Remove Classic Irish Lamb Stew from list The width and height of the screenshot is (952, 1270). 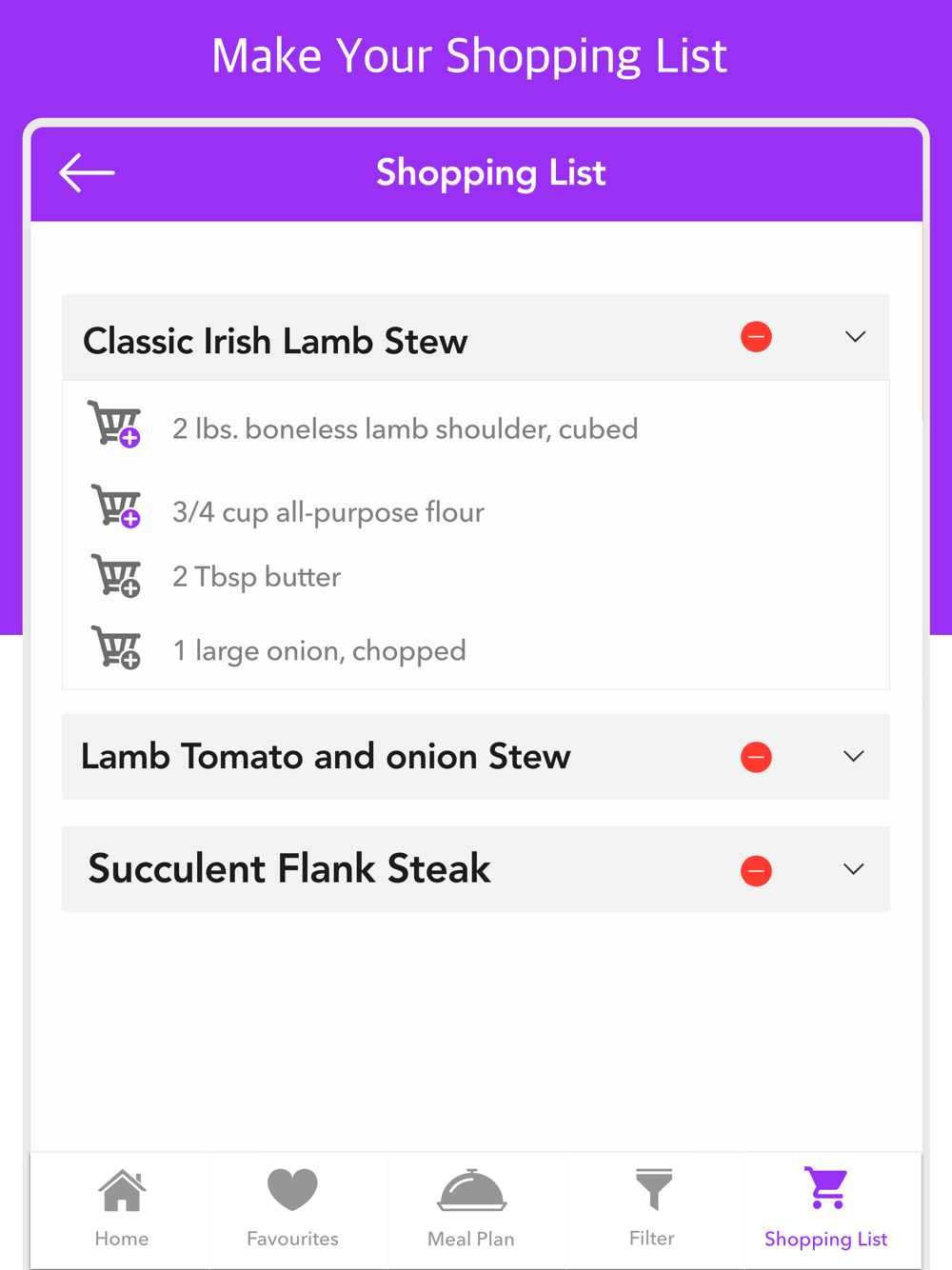click(756, 337)
